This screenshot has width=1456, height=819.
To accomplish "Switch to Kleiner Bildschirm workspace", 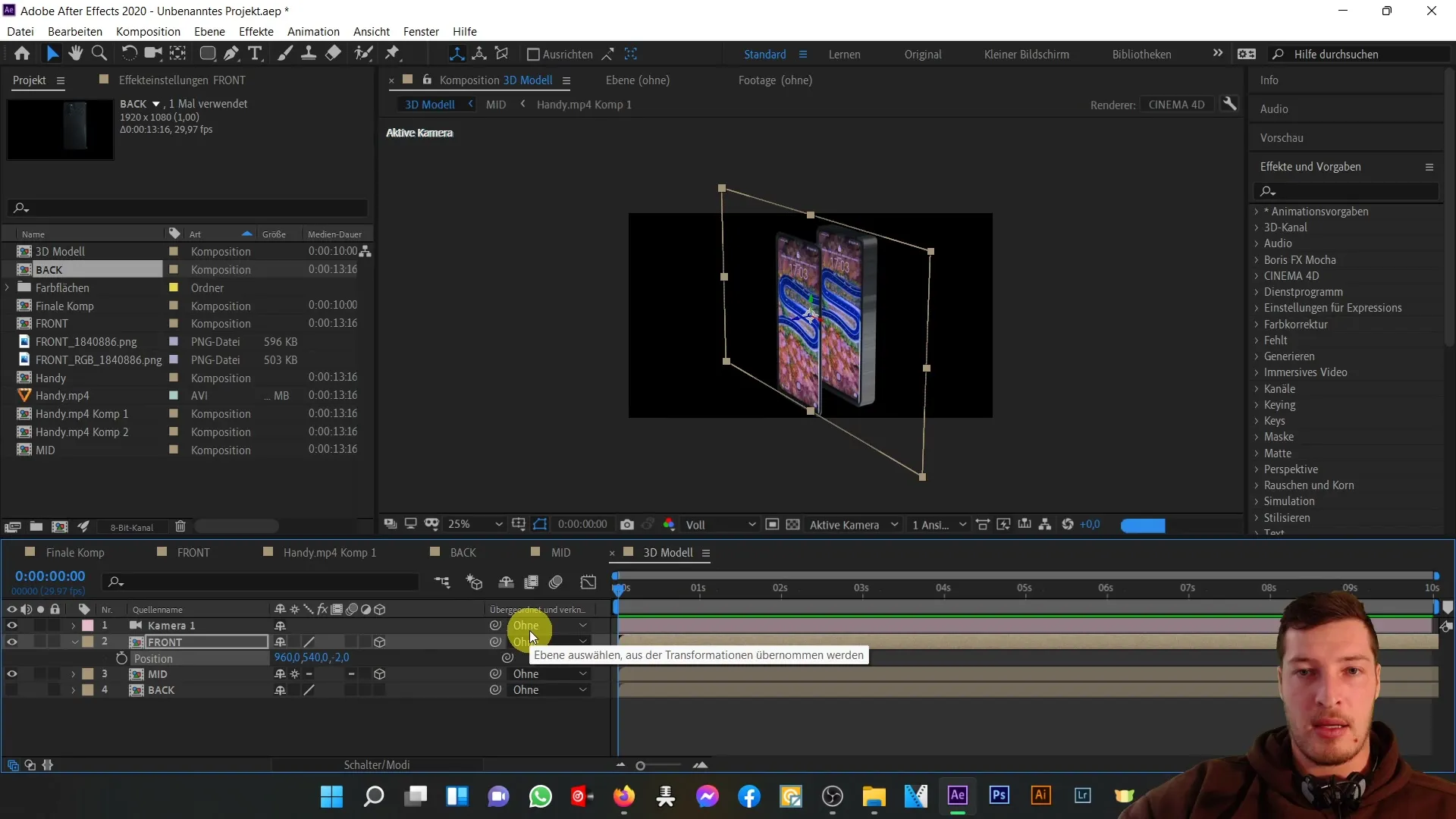I will point(1027,55).
